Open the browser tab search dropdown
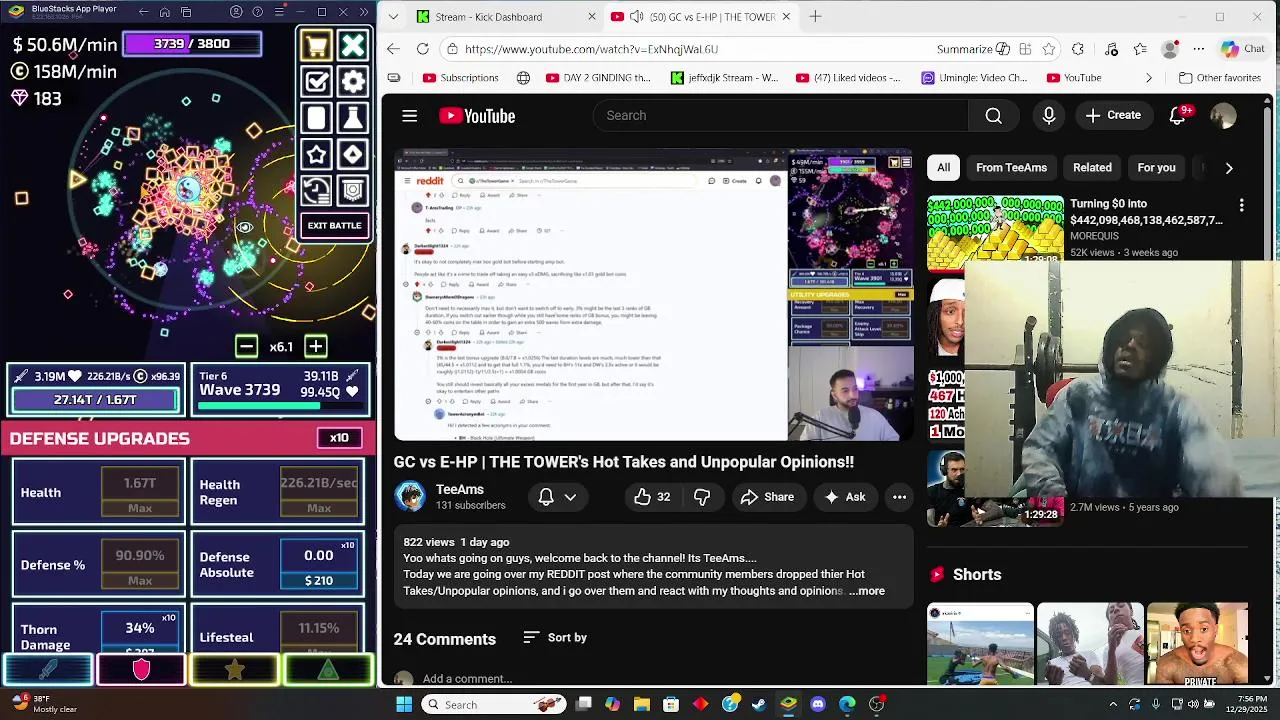1280x720 pixels. coord(393,16)
